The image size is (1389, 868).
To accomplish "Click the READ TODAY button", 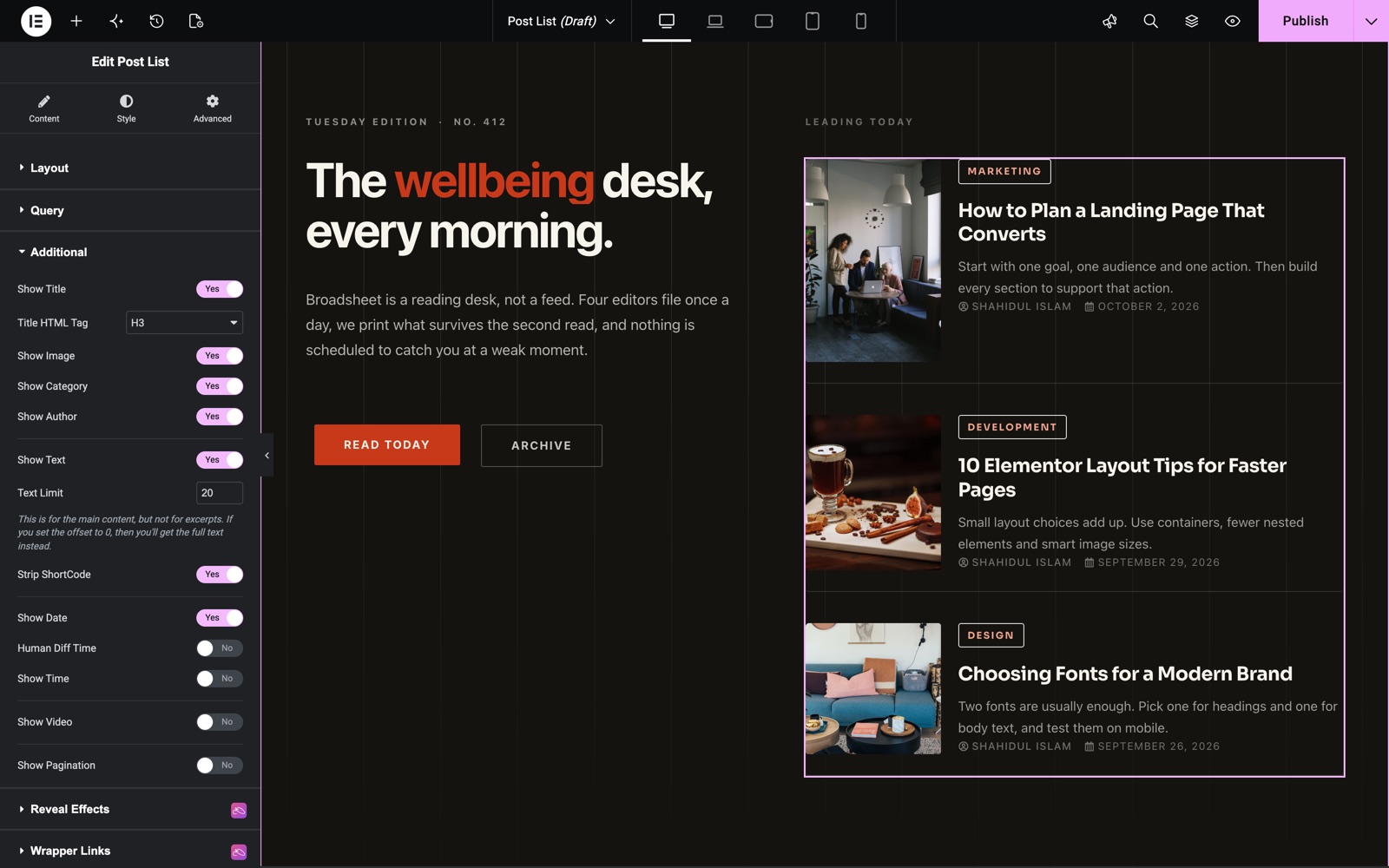I will click(387, 444).
